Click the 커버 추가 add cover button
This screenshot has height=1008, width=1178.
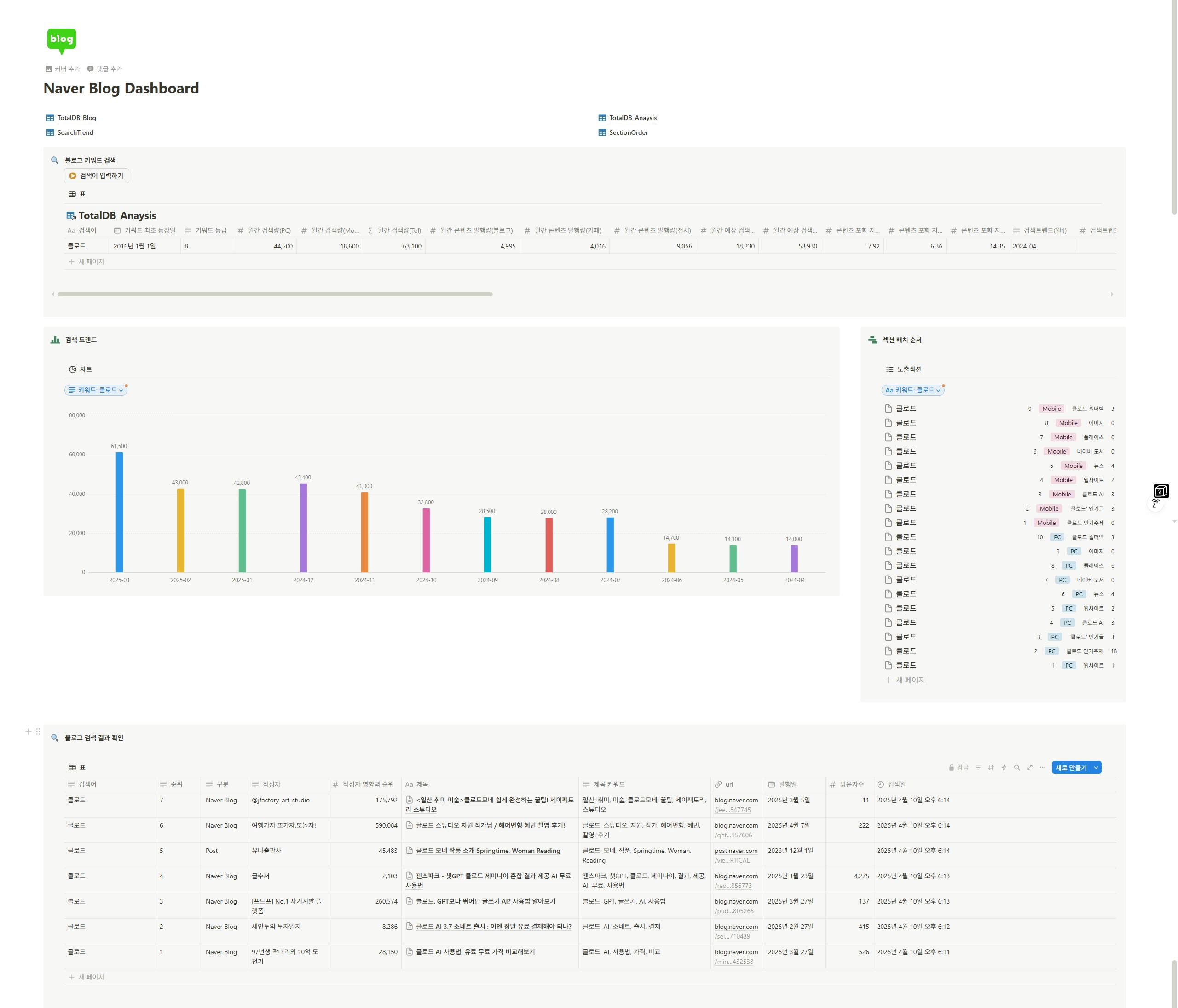point(63,69)
